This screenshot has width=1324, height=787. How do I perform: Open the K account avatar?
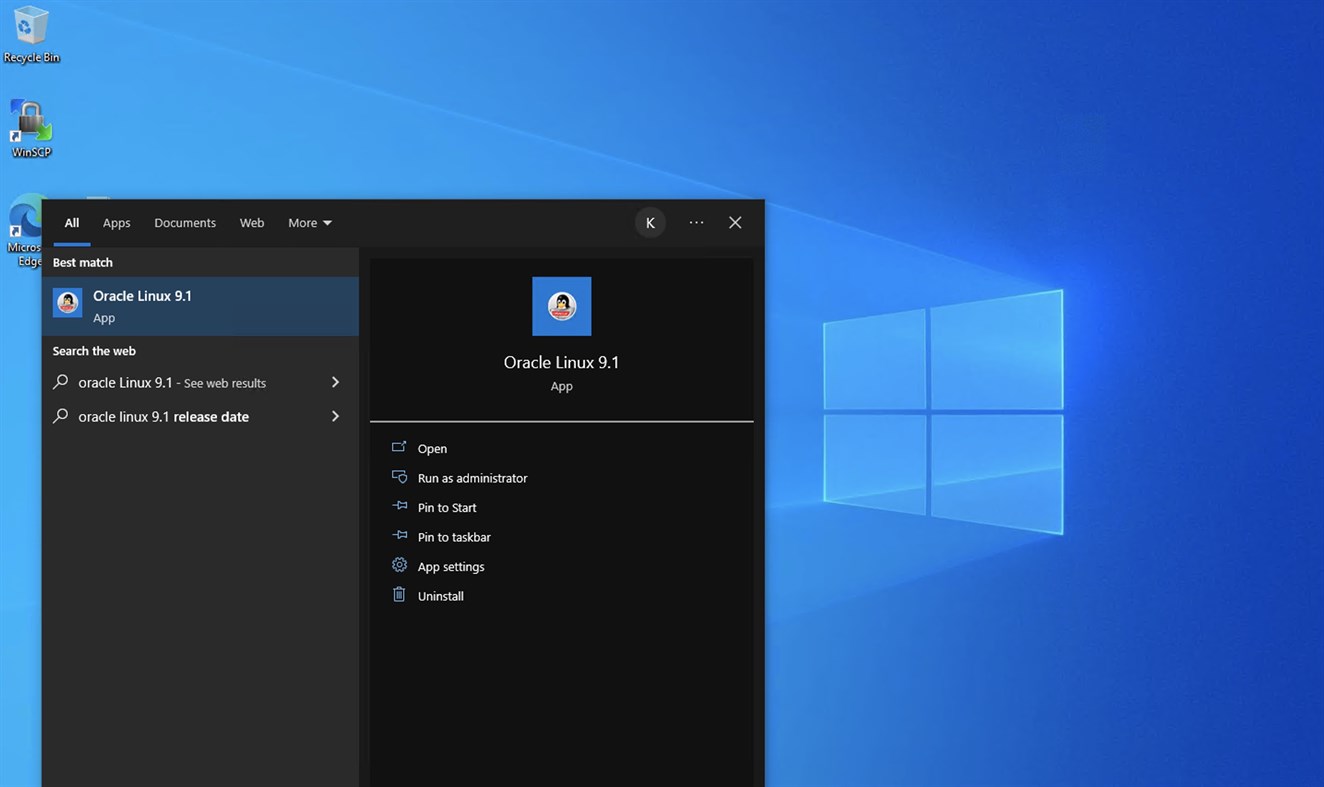pos(650,223)
